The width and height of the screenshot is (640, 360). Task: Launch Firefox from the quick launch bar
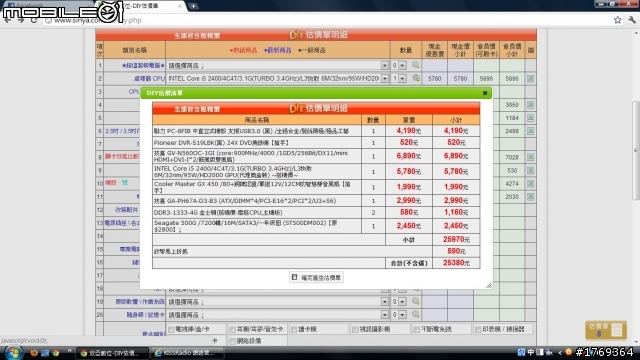34,353
